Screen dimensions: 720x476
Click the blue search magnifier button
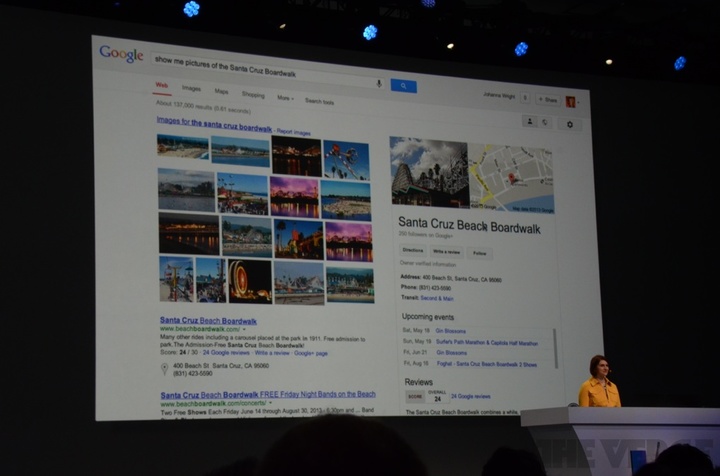coord(404,86)
